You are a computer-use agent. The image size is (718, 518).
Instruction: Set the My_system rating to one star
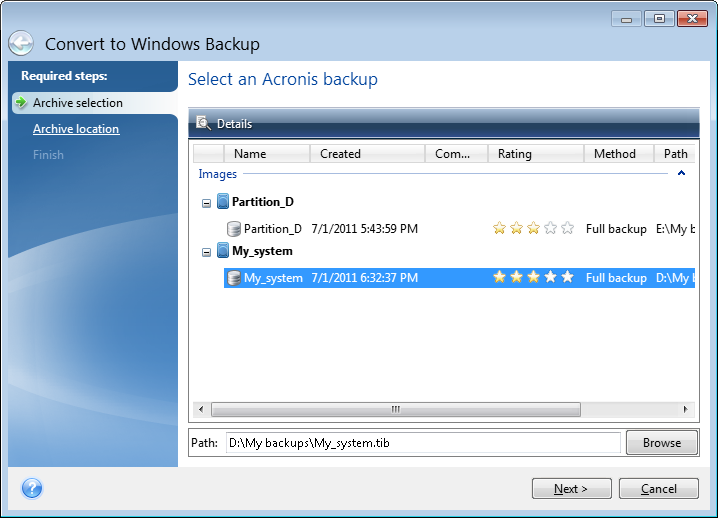pos(499,277)
